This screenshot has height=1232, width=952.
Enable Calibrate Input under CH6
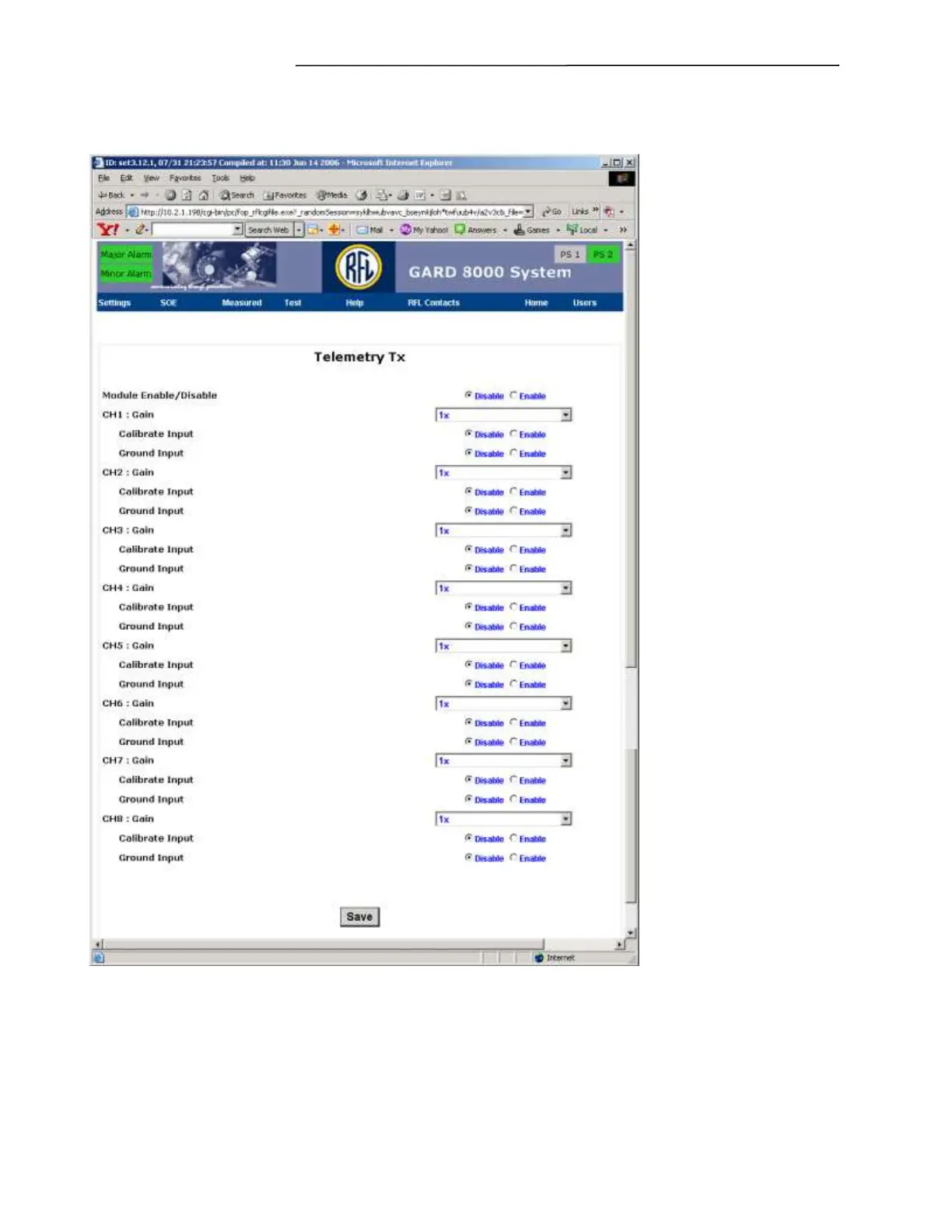[513, 722]
